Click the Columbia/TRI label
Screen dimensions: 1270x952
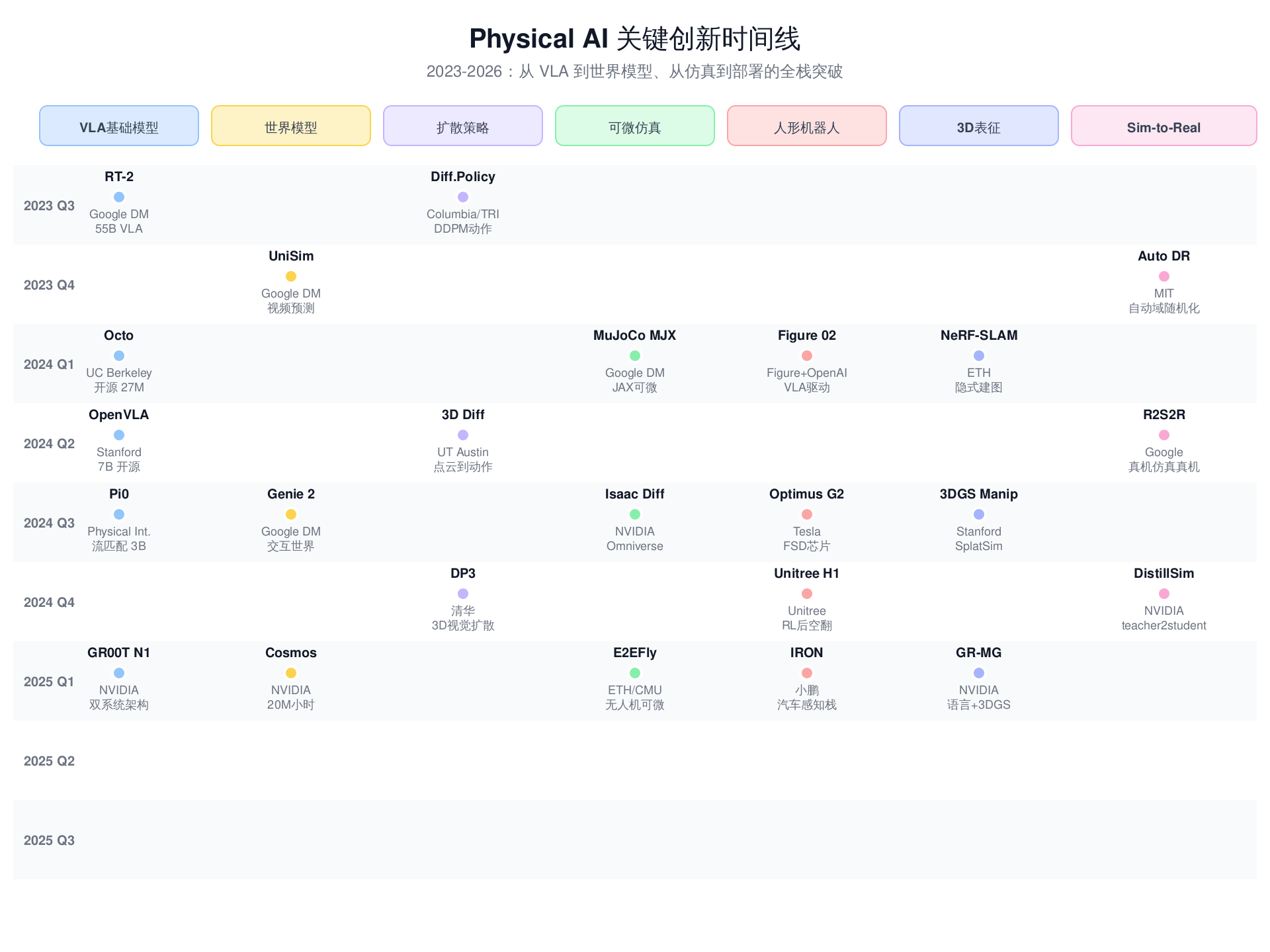tap(463, 214)
